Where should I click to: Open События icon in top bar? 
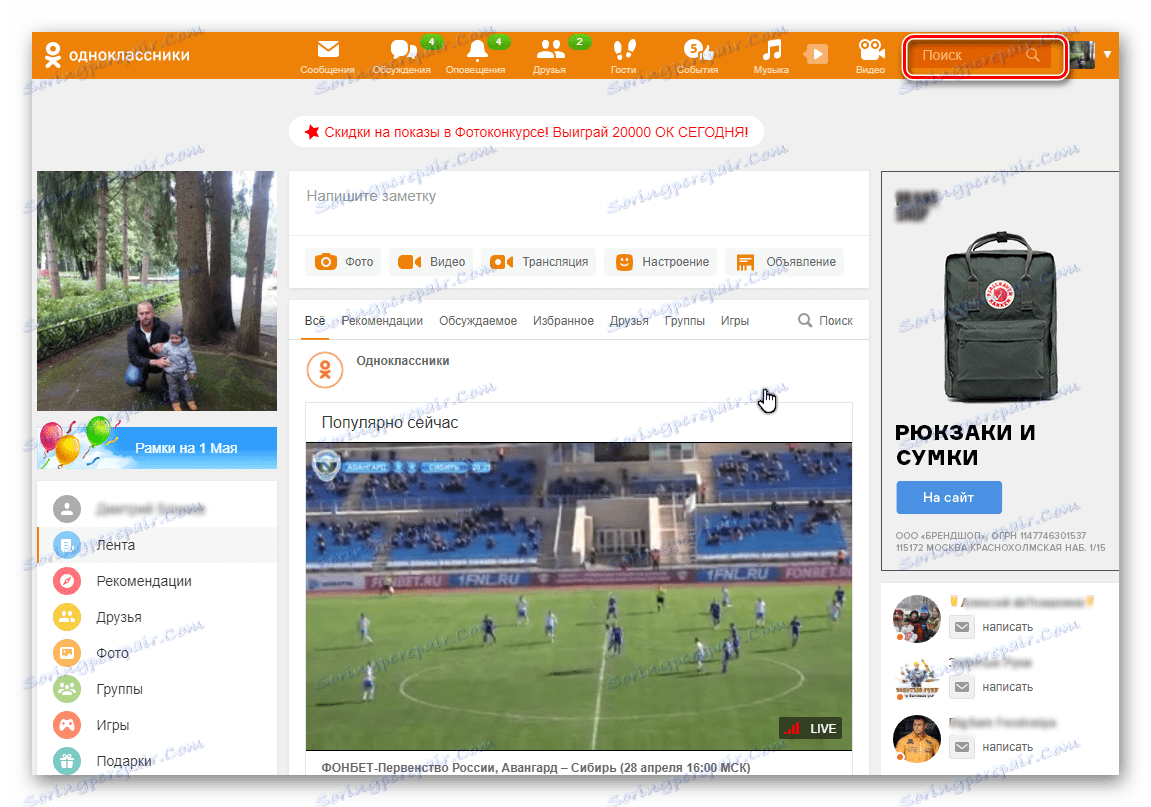pyautogui.click(x=697, y=50)
